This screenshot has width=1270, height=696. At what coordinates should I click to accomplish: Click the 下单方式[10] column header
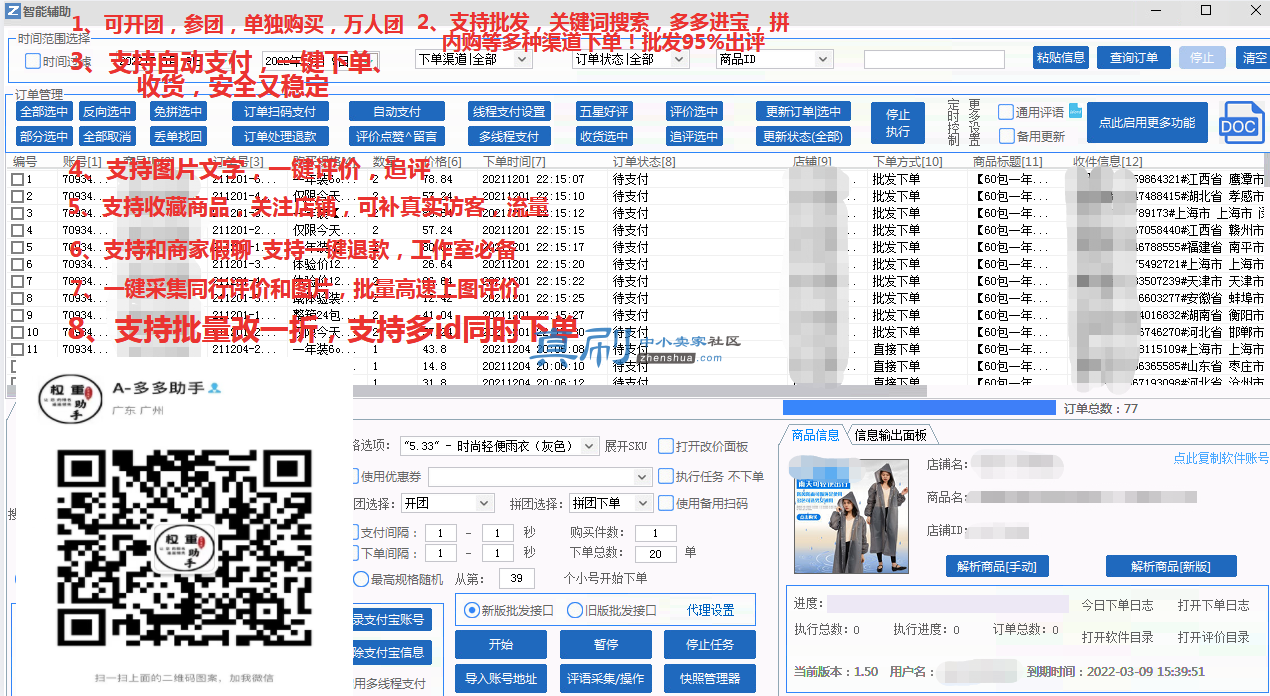[907, 161]
